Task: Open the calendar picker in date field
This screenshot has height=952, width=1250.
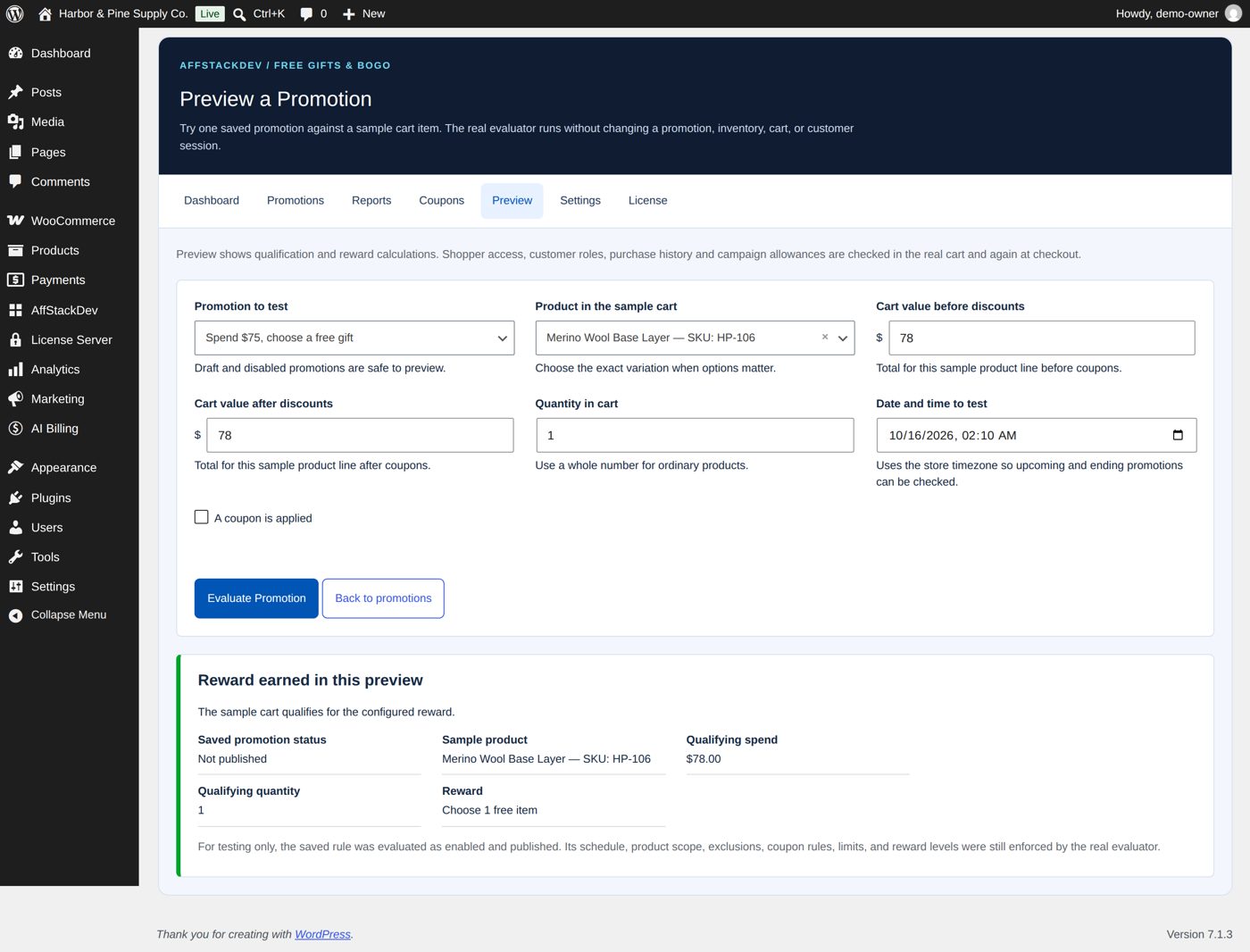Action: click(x=1178, y=435)
